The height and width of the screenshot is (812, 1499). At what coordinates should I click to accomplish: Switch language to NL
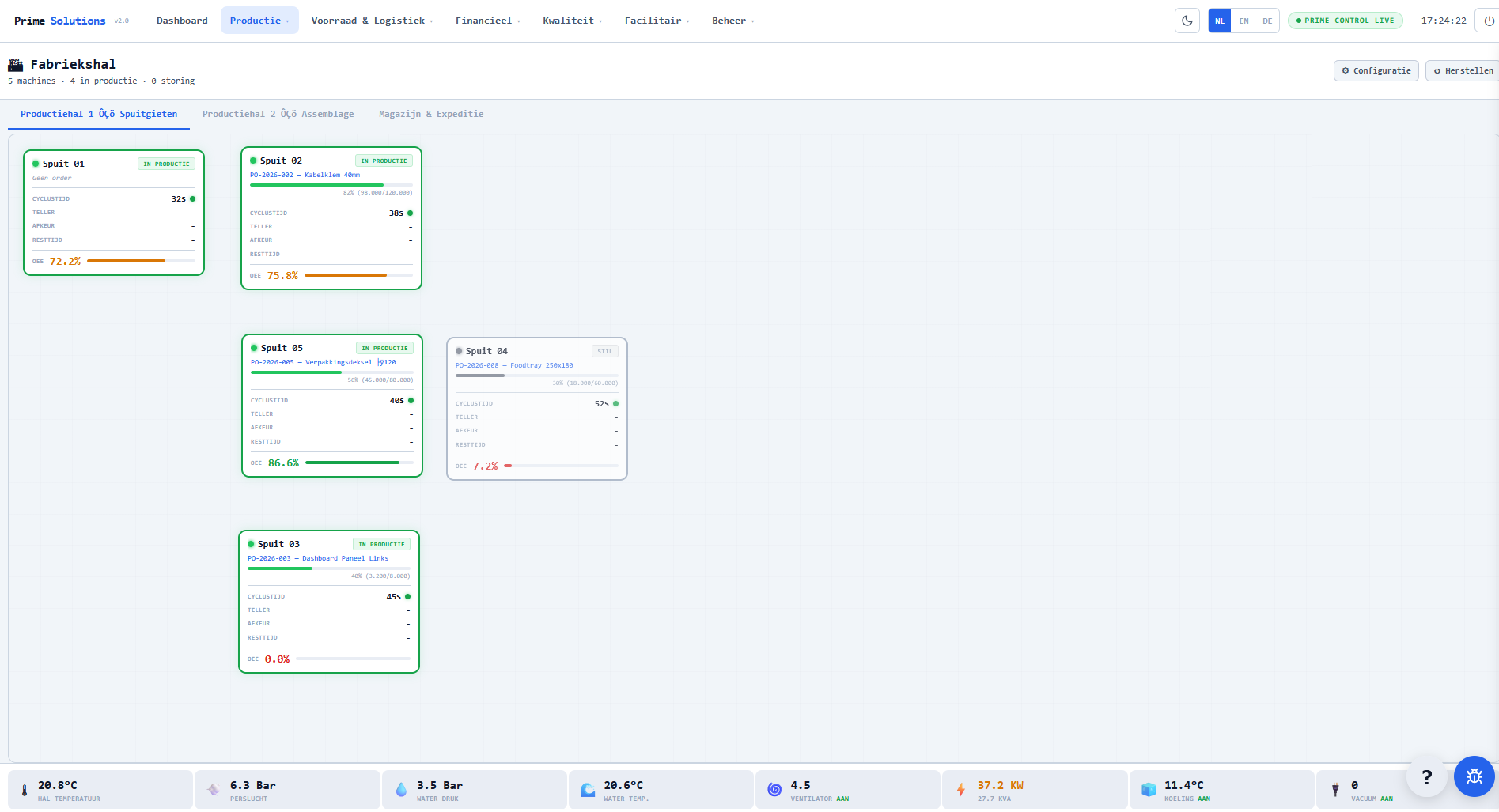pos(1220,21)
